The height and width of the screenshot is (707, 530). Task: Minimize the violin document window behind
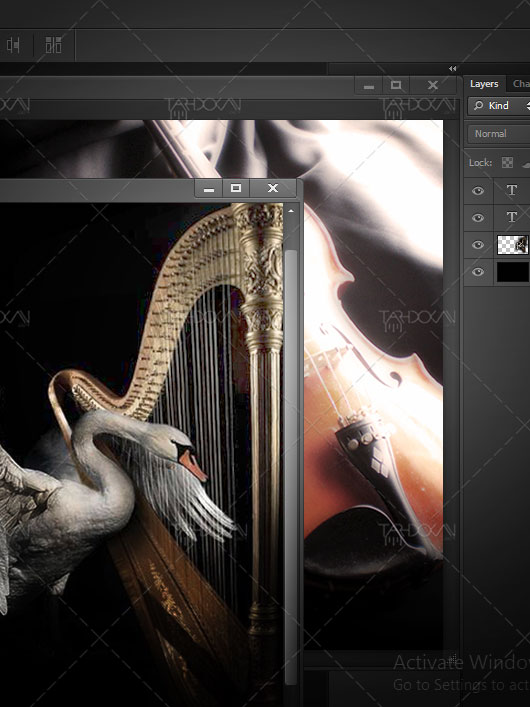click(369, 85)
